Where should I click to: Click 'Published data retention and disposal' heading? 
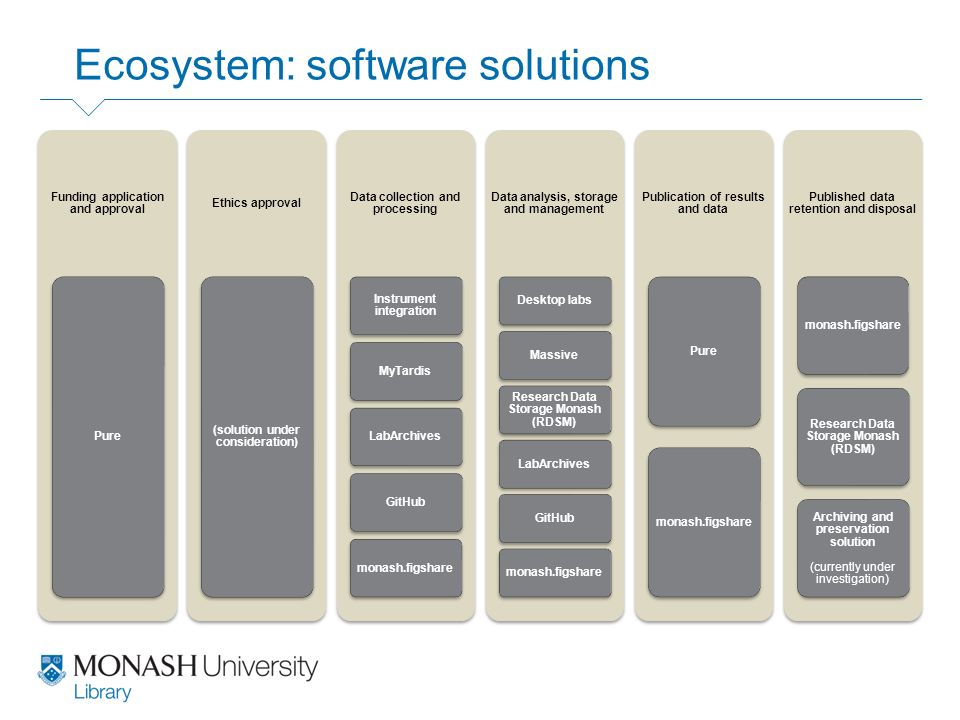pos(852,203)
